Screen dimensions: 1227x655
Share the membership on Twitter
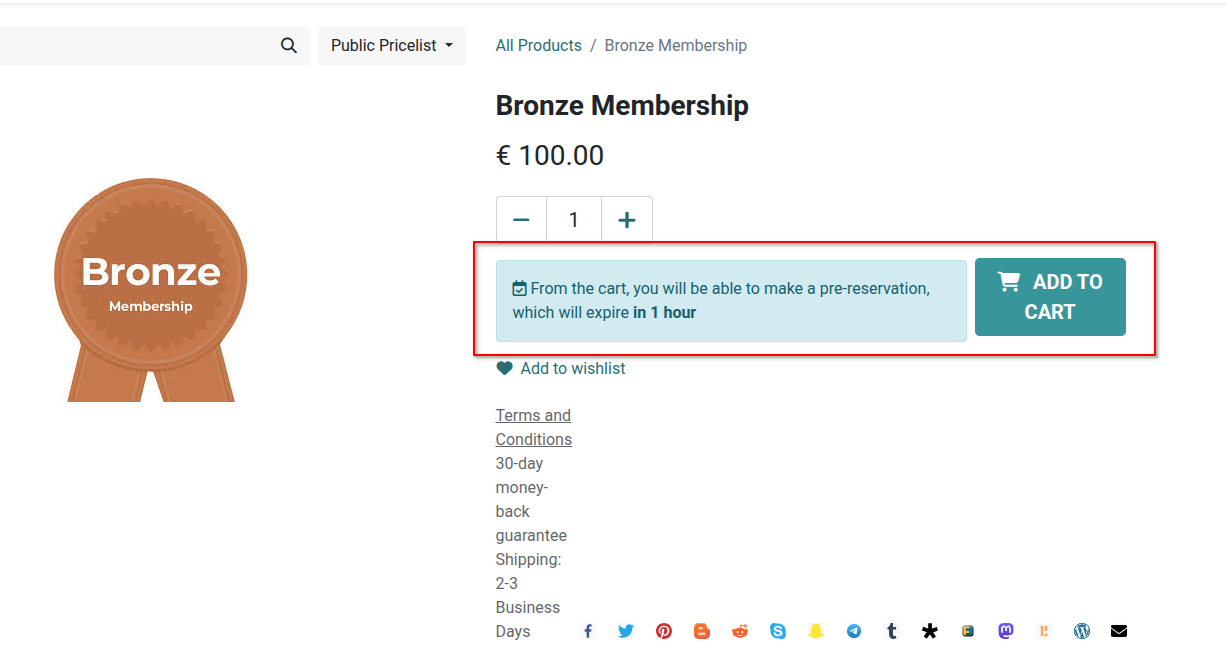click(x=626, y=631)
